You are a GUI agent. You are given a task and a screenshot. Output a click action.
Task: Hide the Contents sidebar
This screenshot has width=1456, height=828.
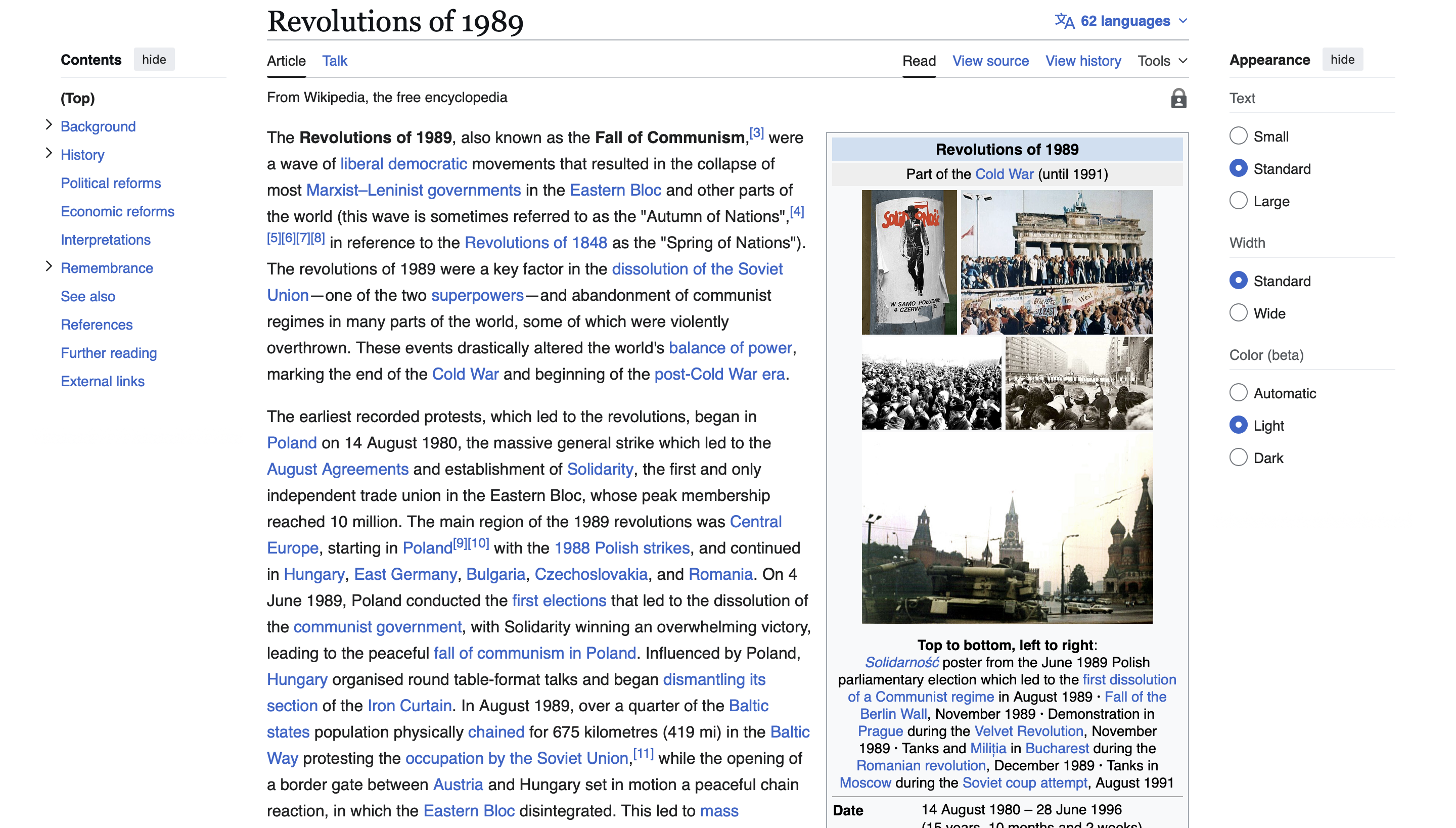click(x=154, y=60)
